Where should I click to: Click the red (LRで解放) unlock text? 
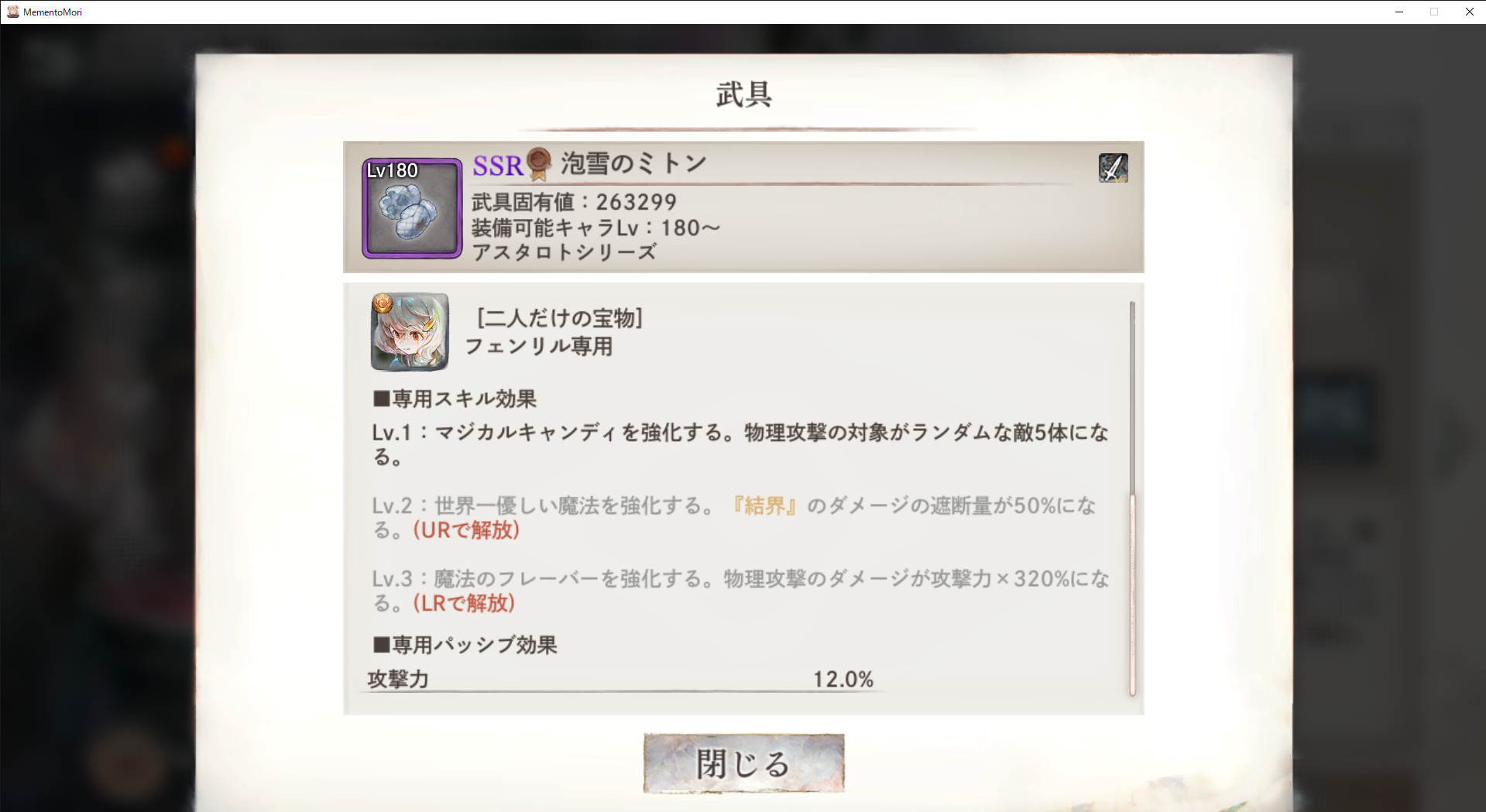[x=464, y=603]
